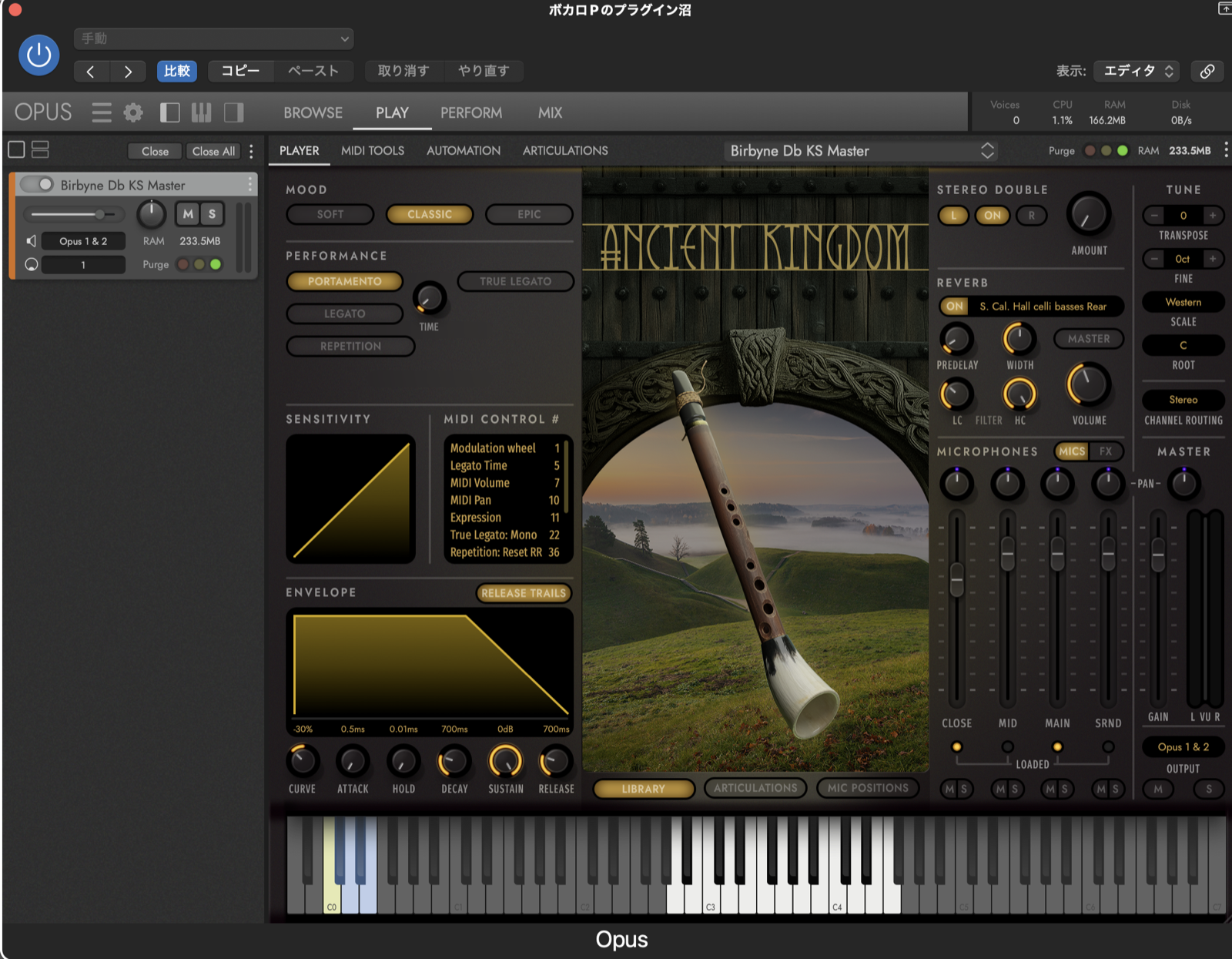Open the display Editor dropdown

(x=1137, y=71)
